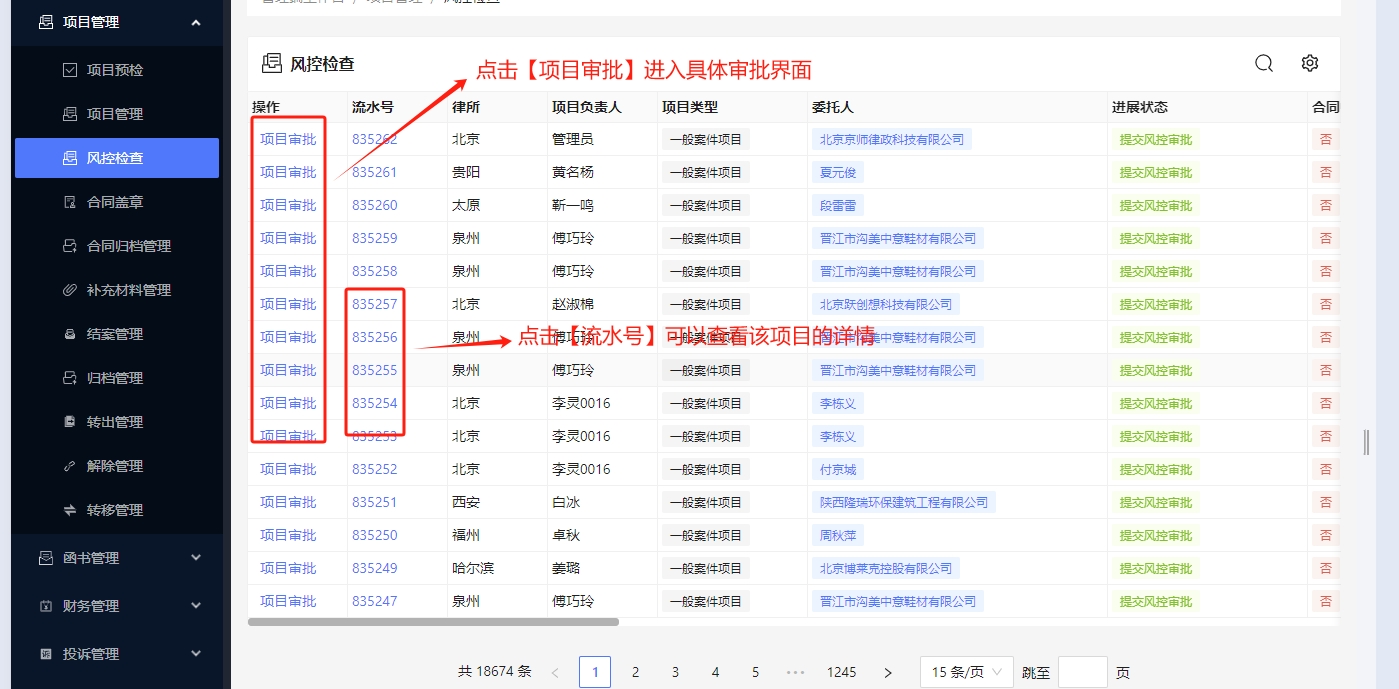Select the 风控检查 menu item
Image resolution: width=1399 pixels, height=689 pixels.
click(x=116, y=158)
